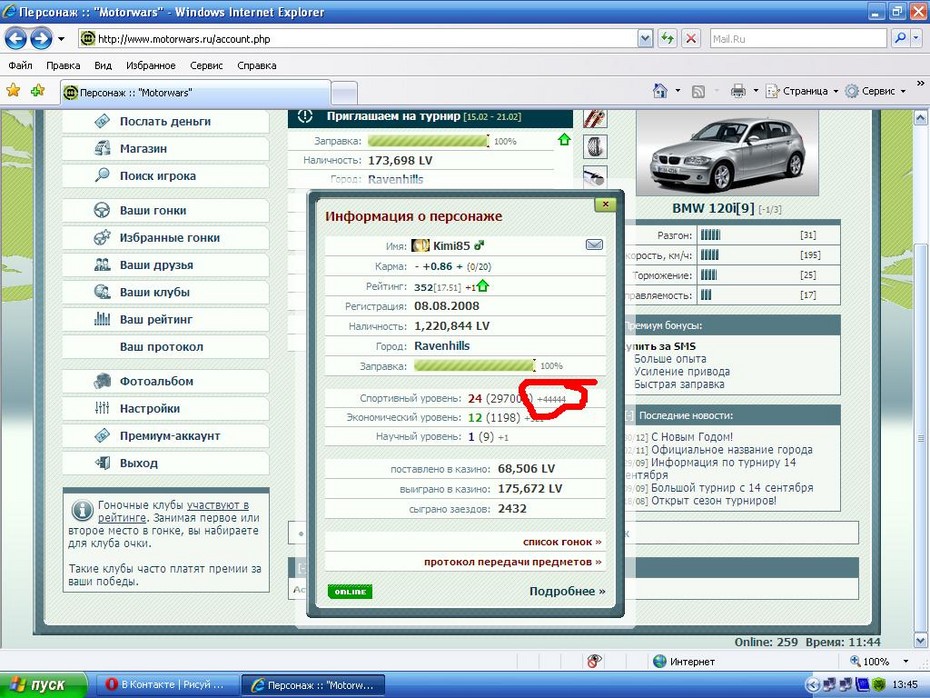930x698 pixels.
Task: Click the Print icon
Action: 738,91
